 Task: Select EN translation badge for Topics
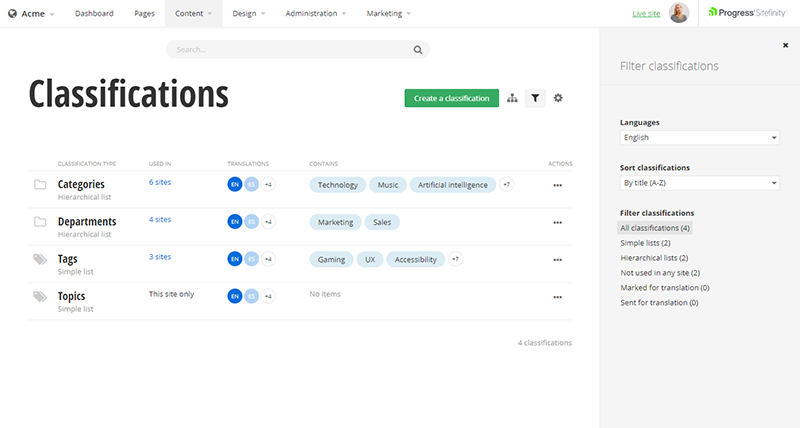pos(235,296)
